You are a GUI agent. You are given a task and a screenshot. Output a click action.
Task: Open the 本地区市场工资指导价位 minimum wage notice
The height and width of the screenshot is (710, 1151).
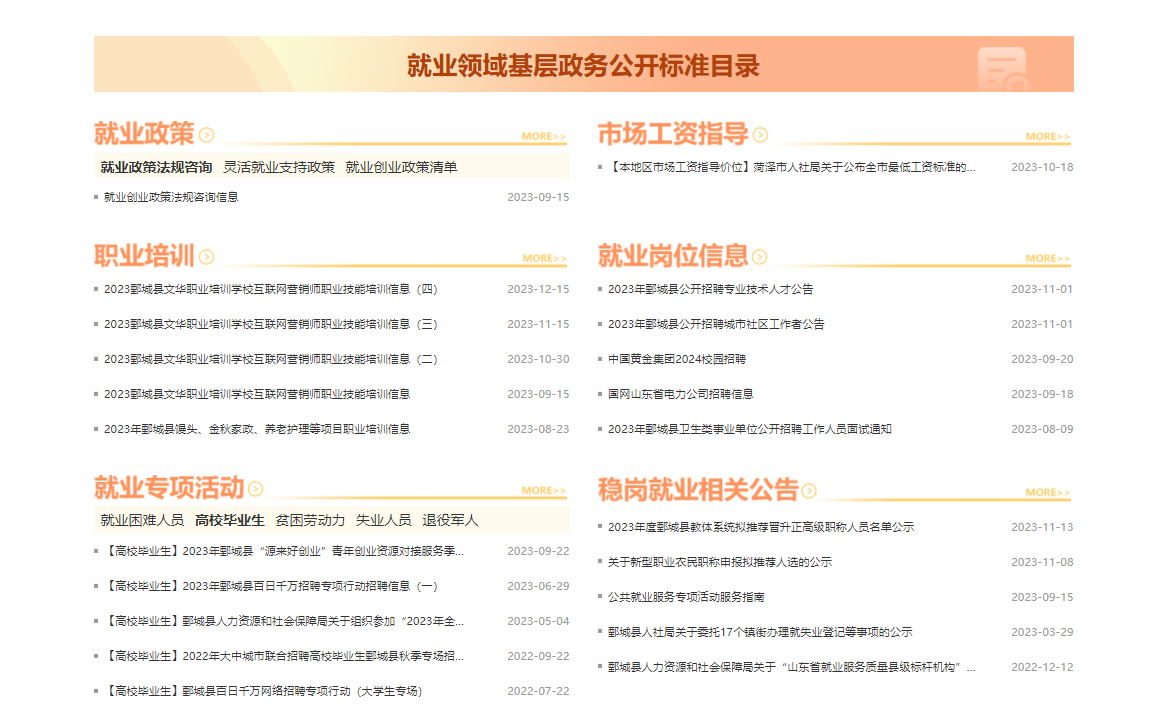click(791, 167)
